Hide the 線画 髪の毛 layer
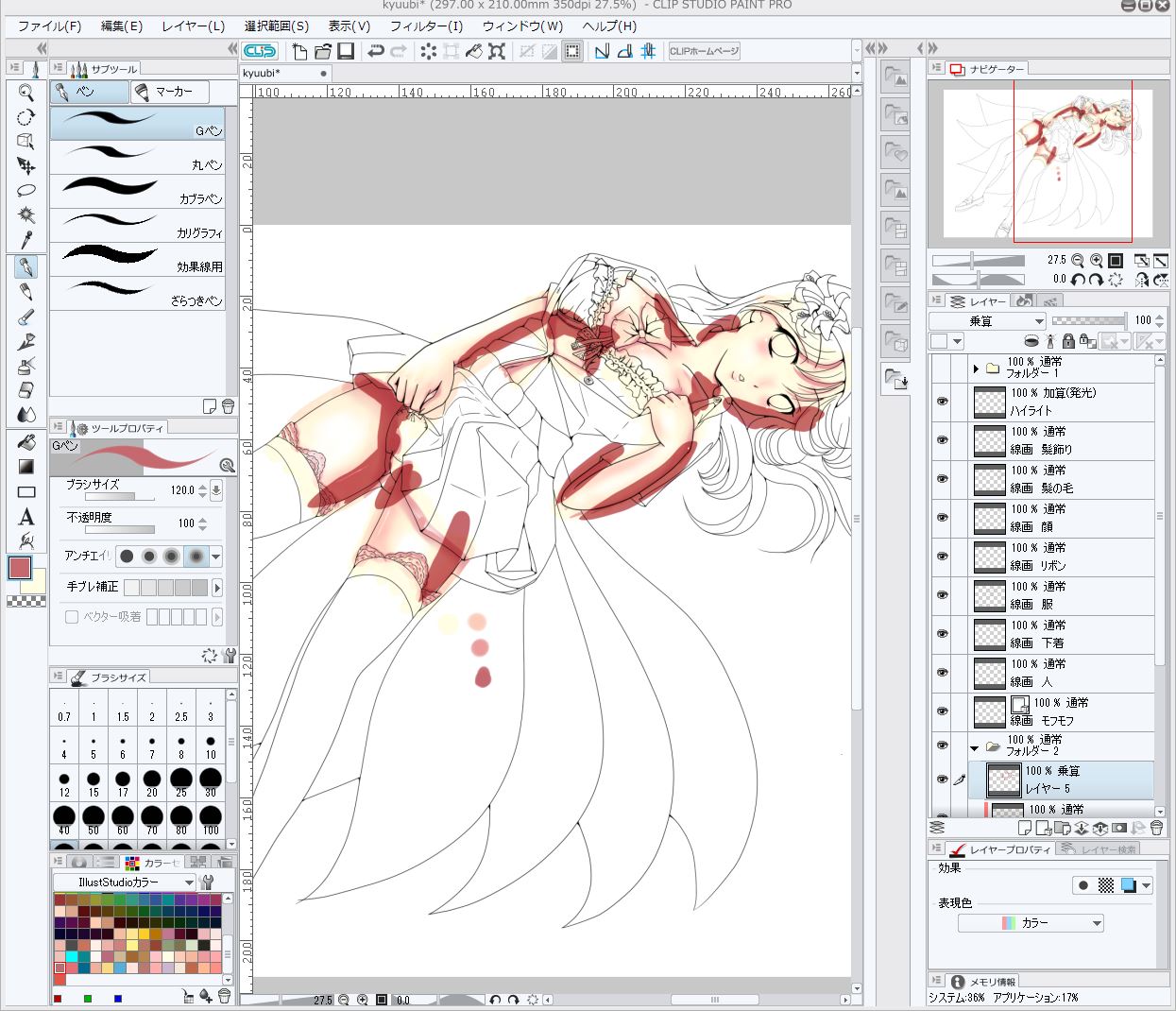The height and width of the screenshot is (1011, 1176). [x=942, y=479]
